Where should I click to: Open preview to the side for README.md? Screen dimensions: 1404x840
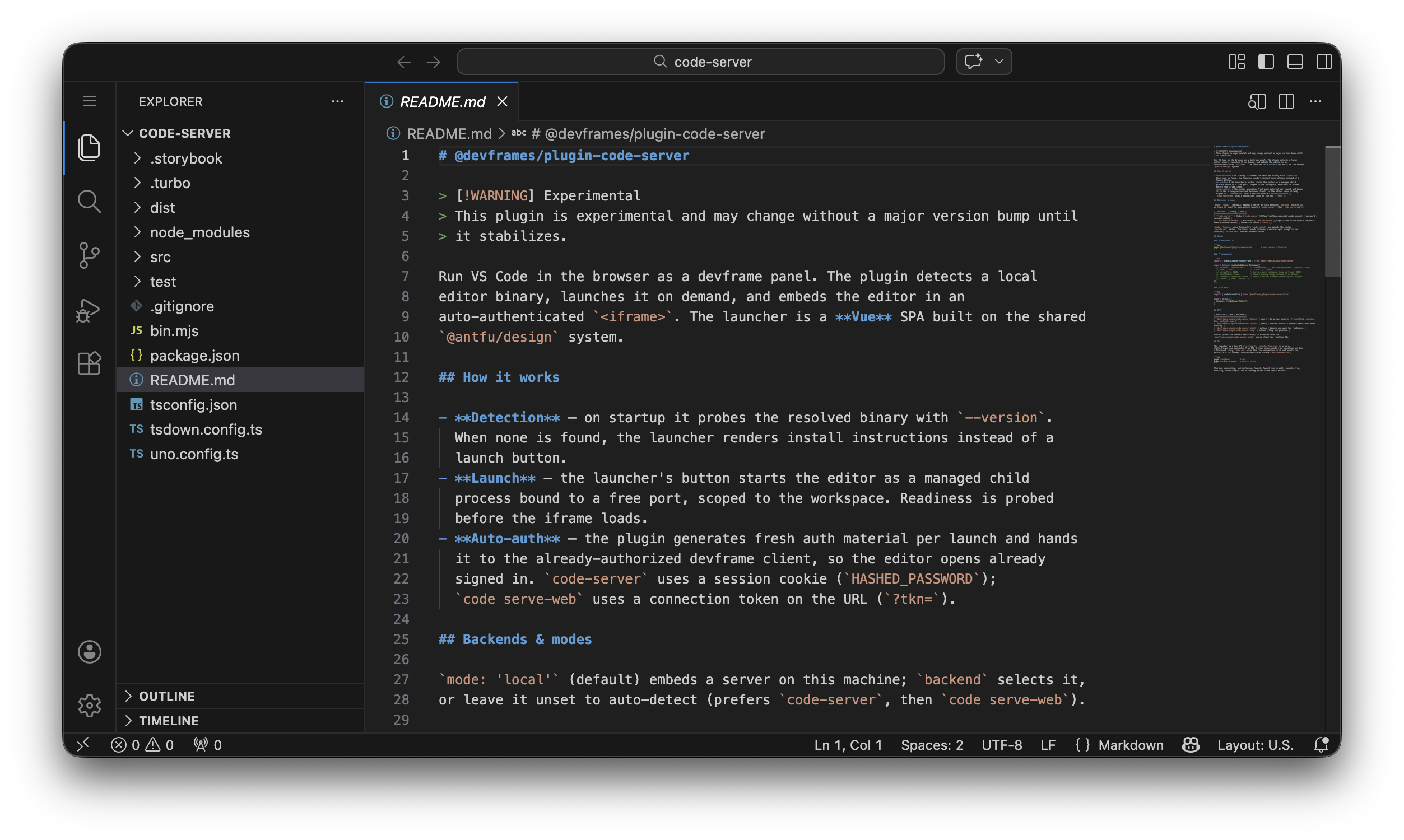pyautogui.click(x=1257, y=102)
